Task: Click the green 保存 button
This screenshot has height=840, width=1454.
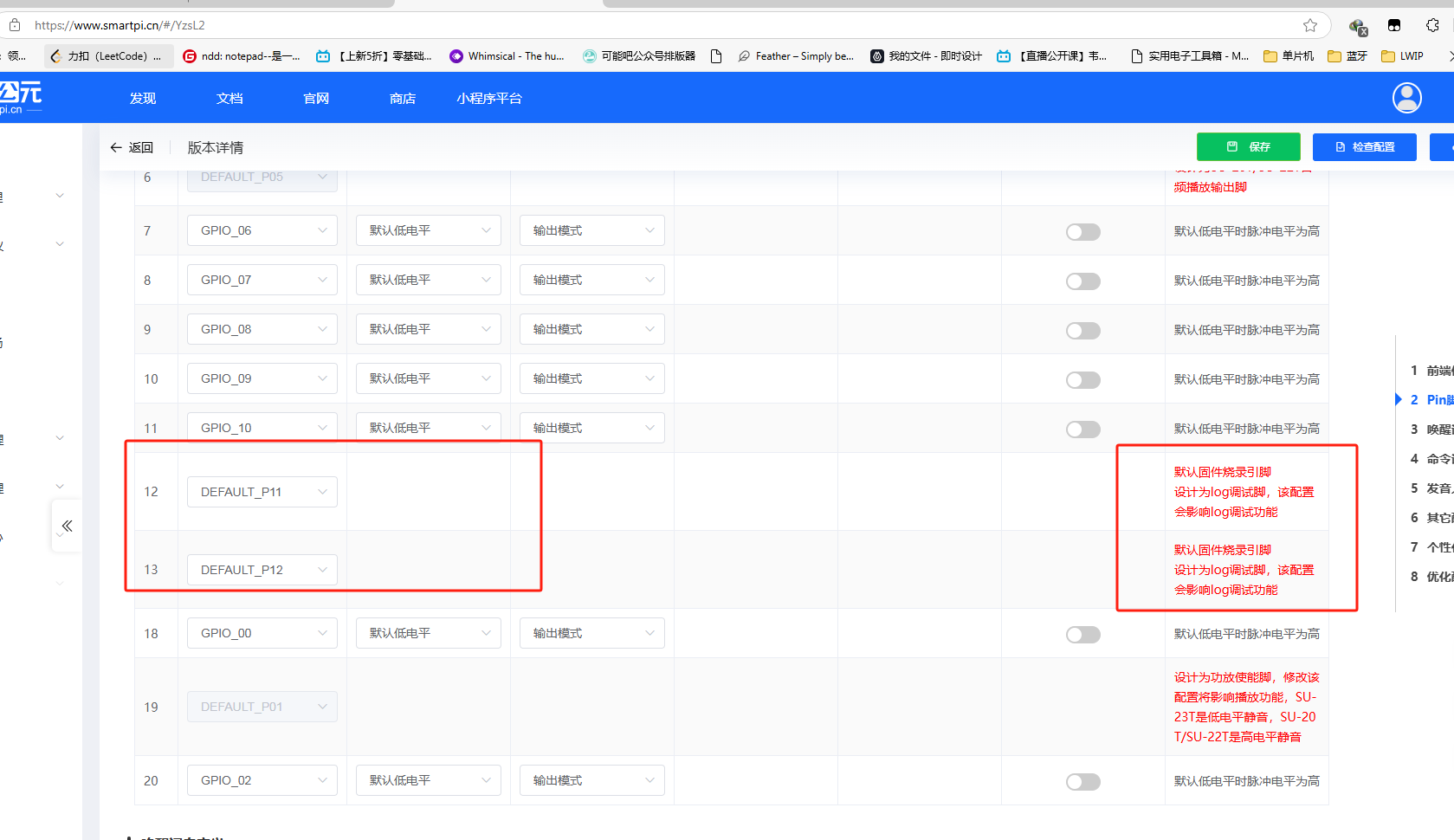Action: [x=1248, y=147]
